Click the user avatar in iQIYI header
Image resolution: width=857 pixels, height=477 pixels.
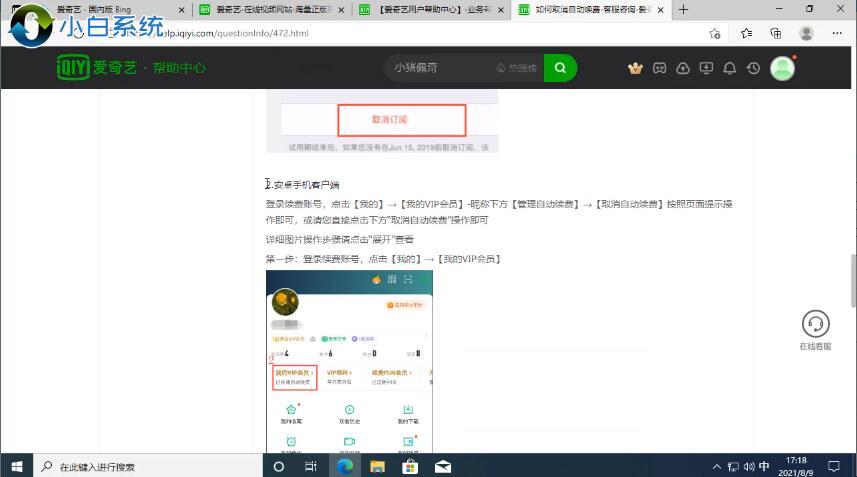(x=782, y=68)
